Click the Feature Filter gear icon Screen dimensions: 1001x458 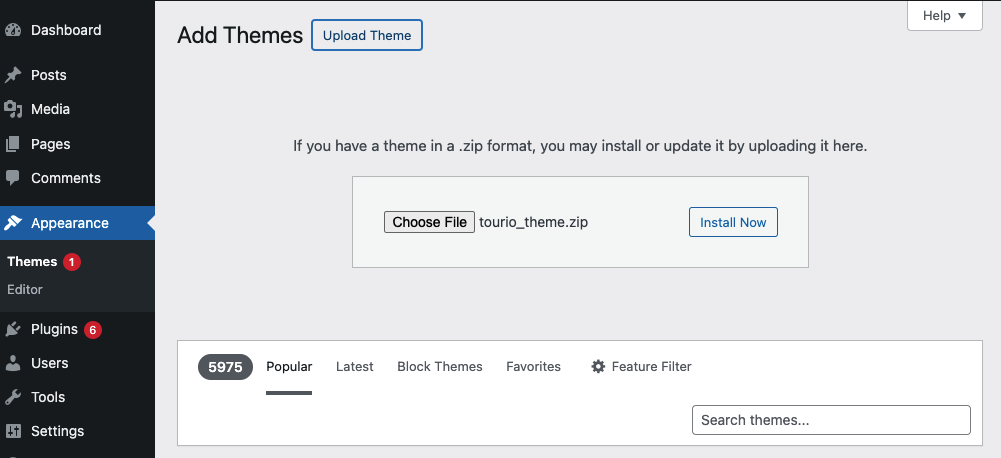(598, 367)
